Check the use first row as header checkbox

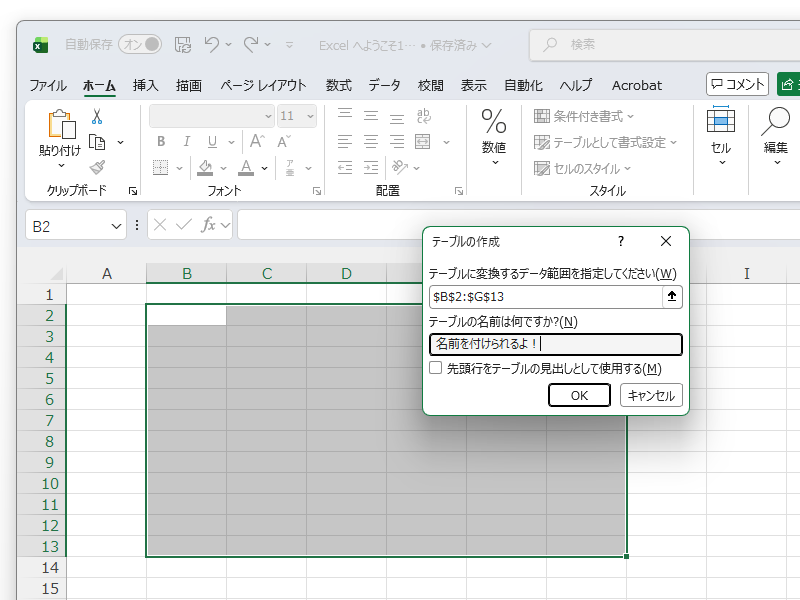point(435,368)
